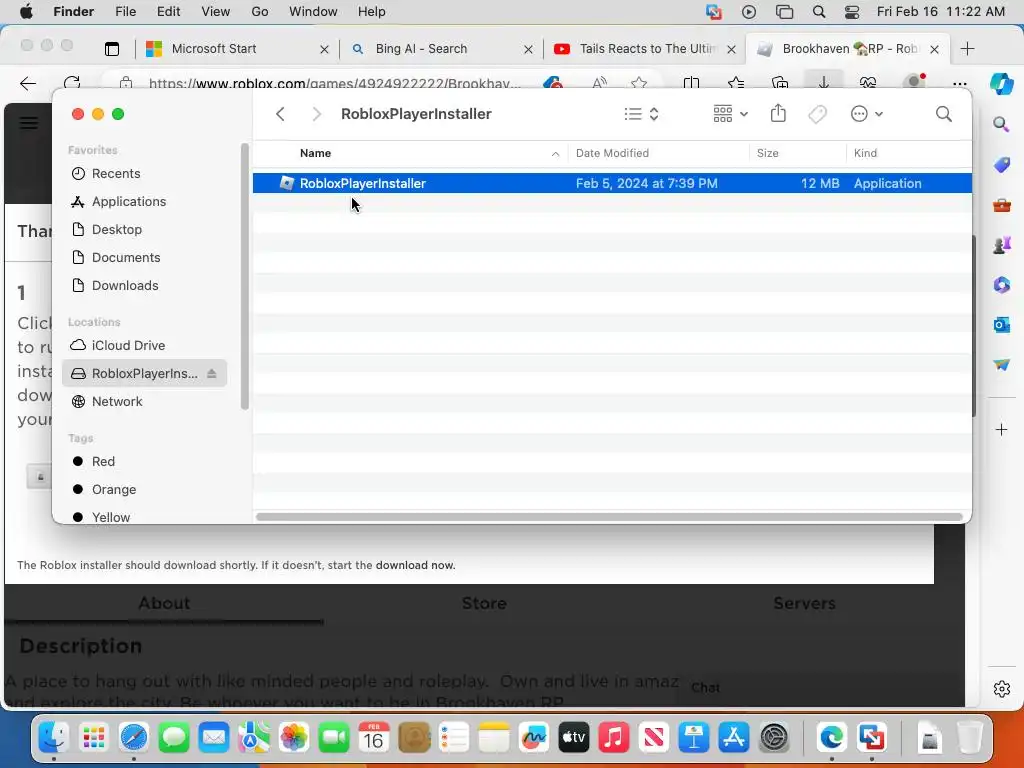This screenshot has height=768, width=1024.
Task: Open Safari from the Dock
Action: (134, 738)
